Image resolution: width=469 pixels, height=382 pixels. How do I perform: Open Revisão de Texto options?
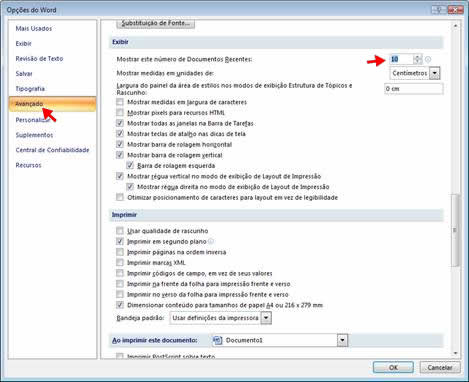coord(39,59)
